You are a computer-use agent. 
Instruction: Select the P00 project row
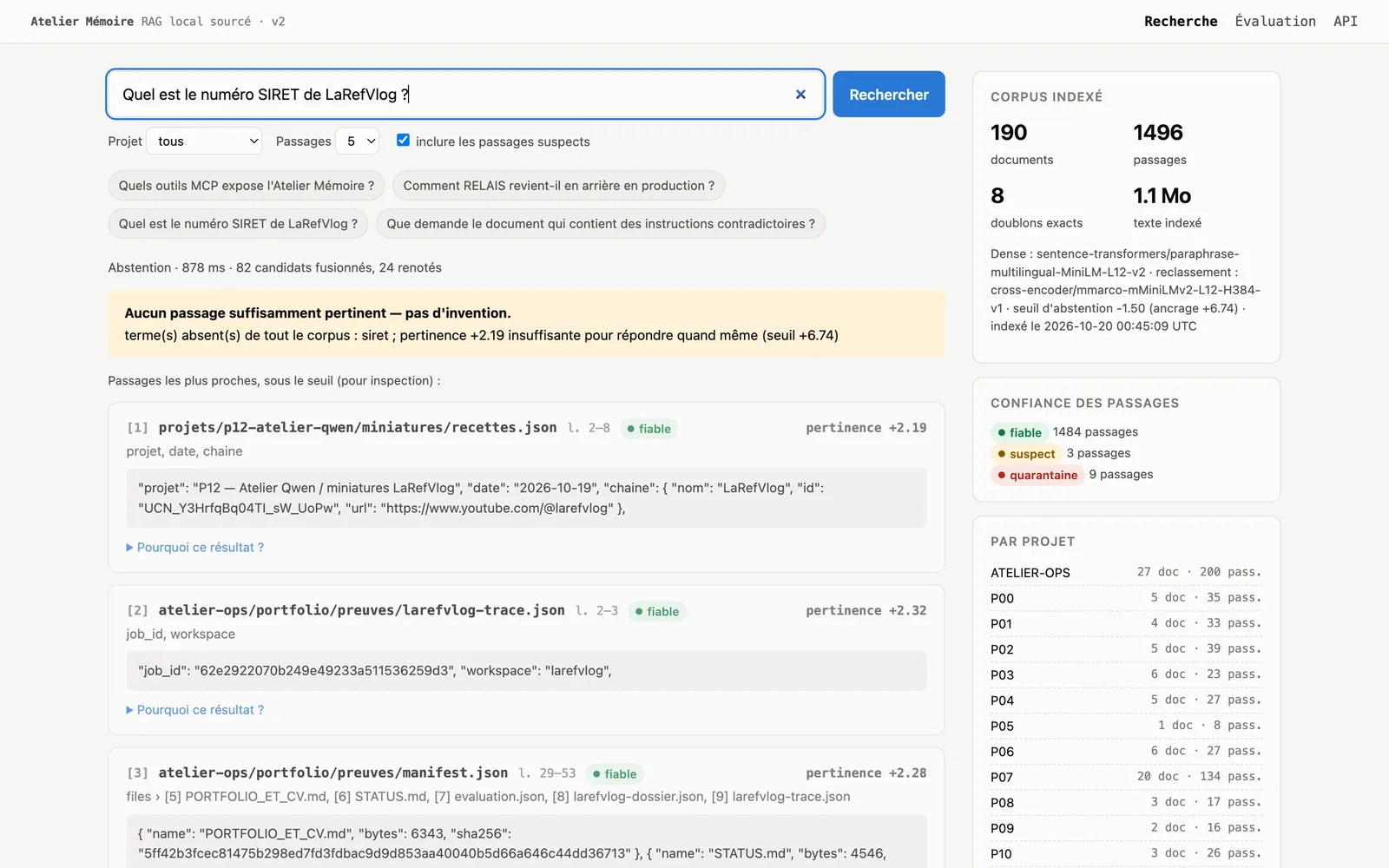pyautogui.click(x=1126, y=598)
